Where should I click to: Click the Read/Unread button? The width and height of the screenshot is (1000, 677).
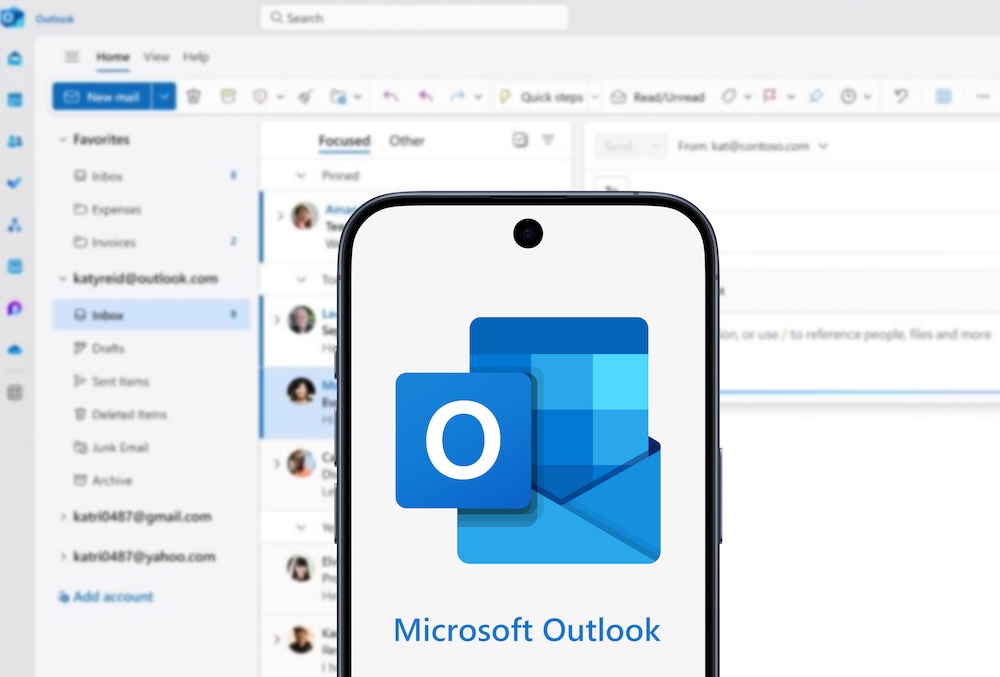tap(658, 97)
